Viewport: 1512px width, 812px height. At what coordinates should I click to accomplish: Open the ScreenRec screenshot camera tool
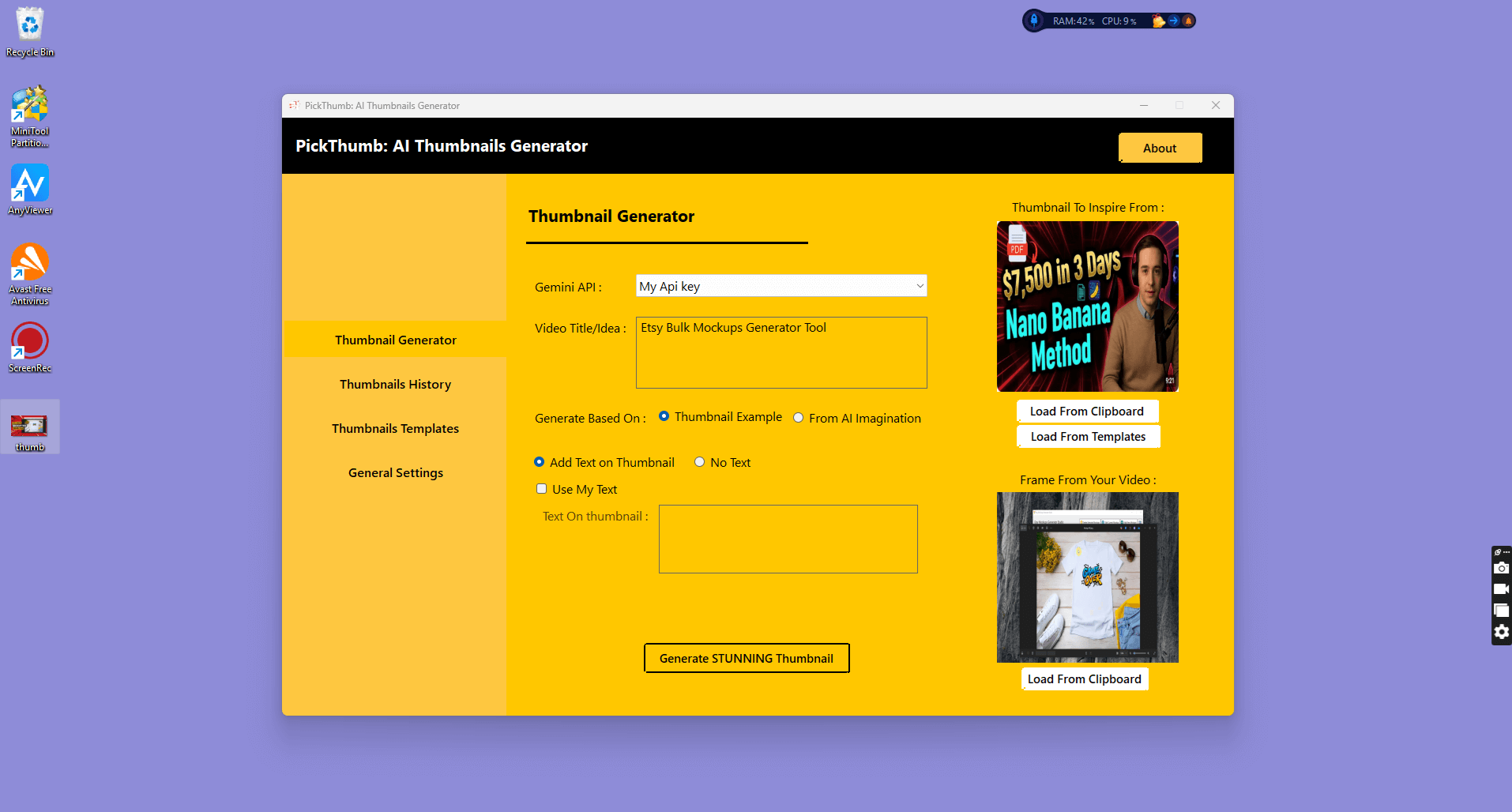(1502, 568)
